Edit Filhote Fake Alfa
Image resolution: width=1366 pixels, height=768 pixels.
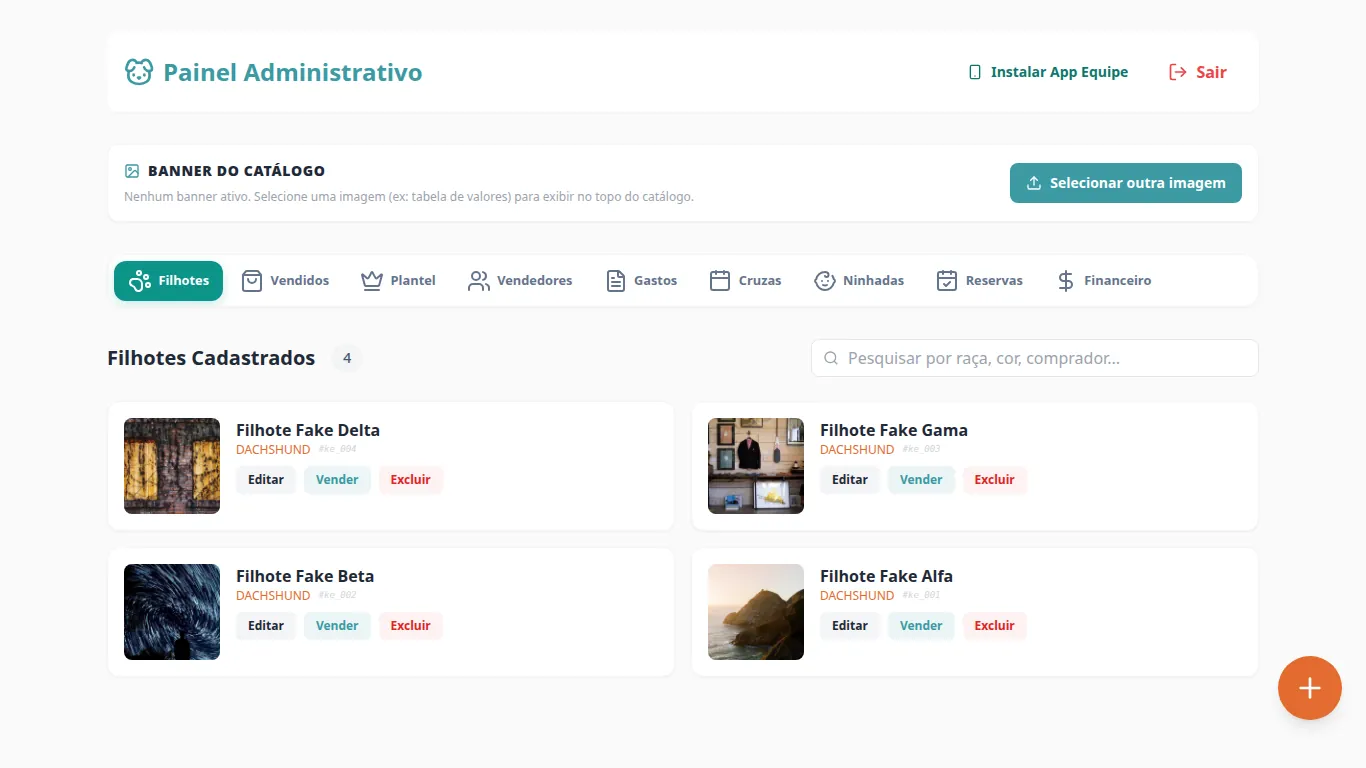coord(850,626)
